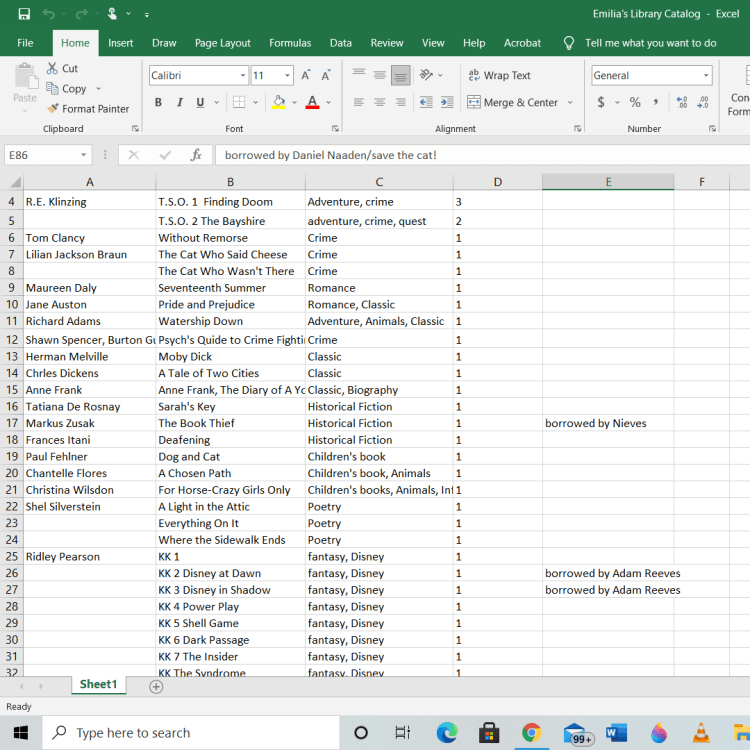Click the Increase Font Size icon
This screenshot has width=750, height=750.
click(x=307, y=76)
